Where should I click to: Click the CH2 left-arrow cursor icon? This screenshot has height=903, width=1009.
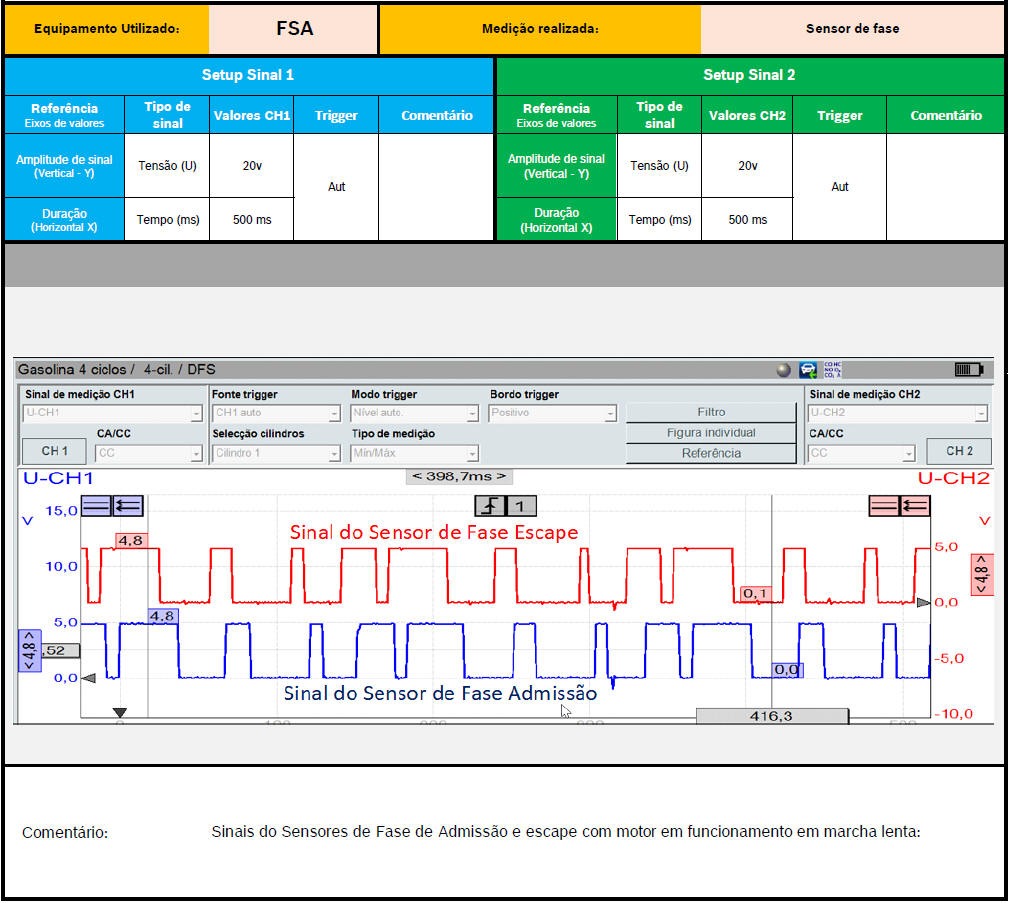915,505
